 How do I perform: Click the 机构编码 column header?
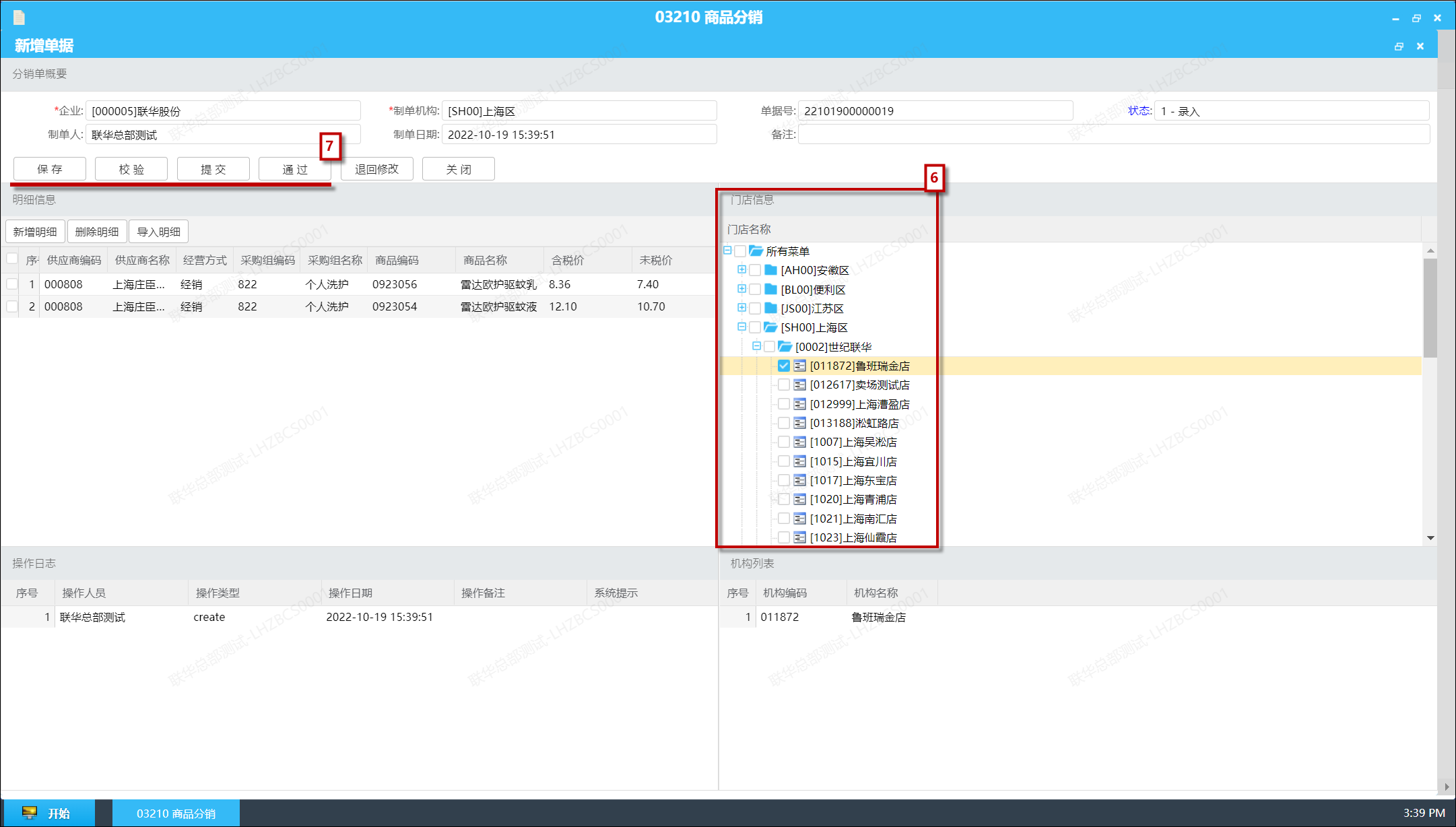coord(801,593)
